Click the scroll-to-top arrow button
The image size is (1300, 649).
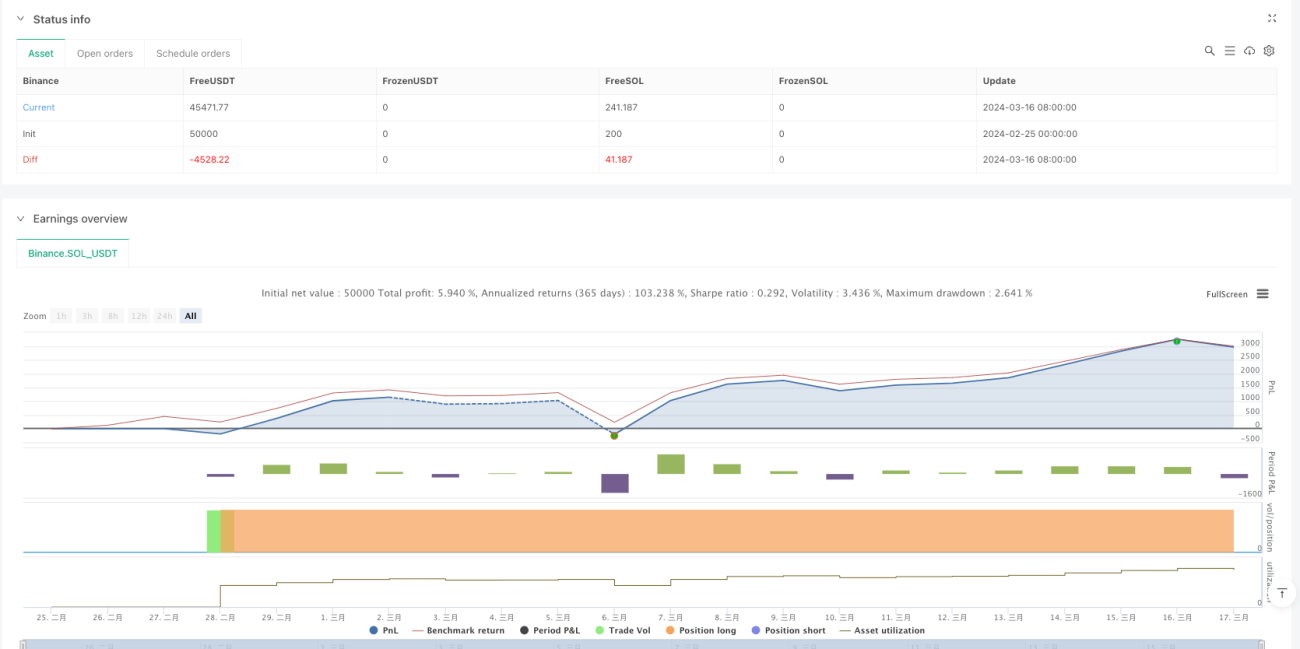tap(1282, 594)
